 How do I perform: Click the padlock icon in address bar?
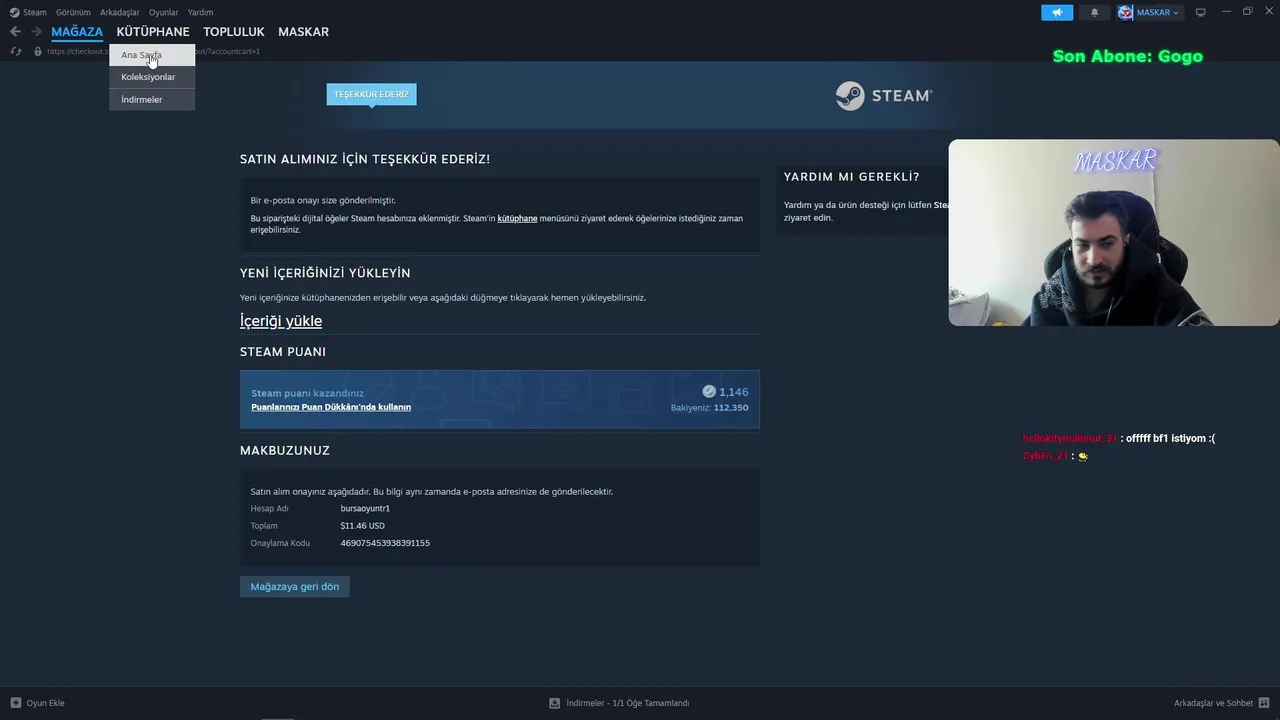click(38, 51)
